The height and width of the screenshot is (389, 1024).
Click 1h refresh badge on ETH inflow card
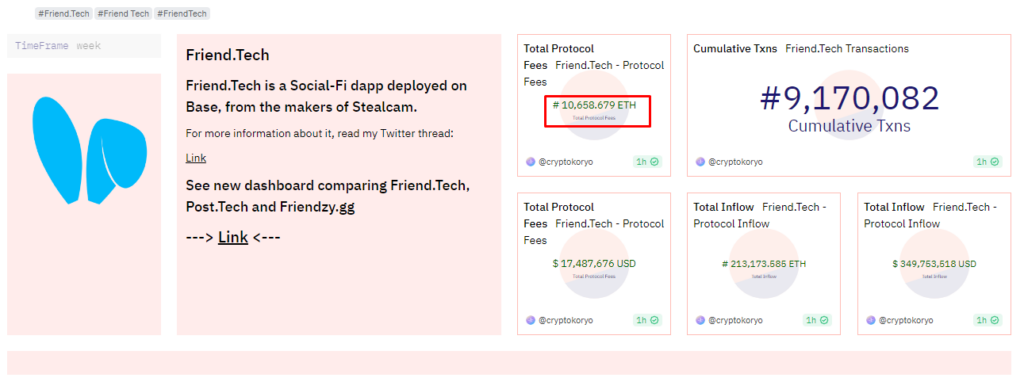[x=817, y=320]
